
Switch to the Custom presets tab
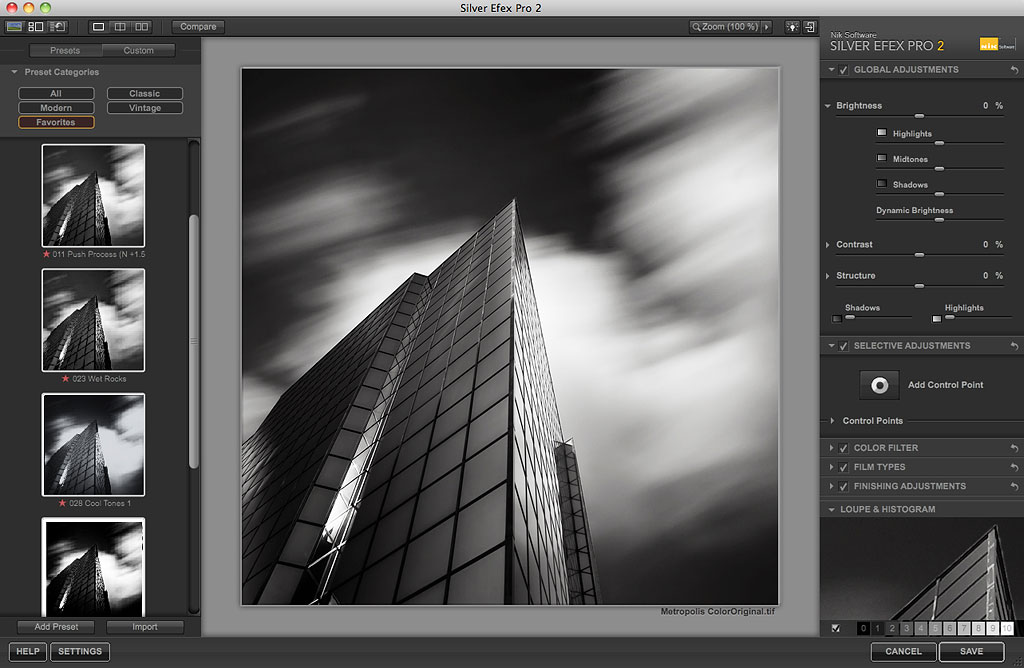139,50
